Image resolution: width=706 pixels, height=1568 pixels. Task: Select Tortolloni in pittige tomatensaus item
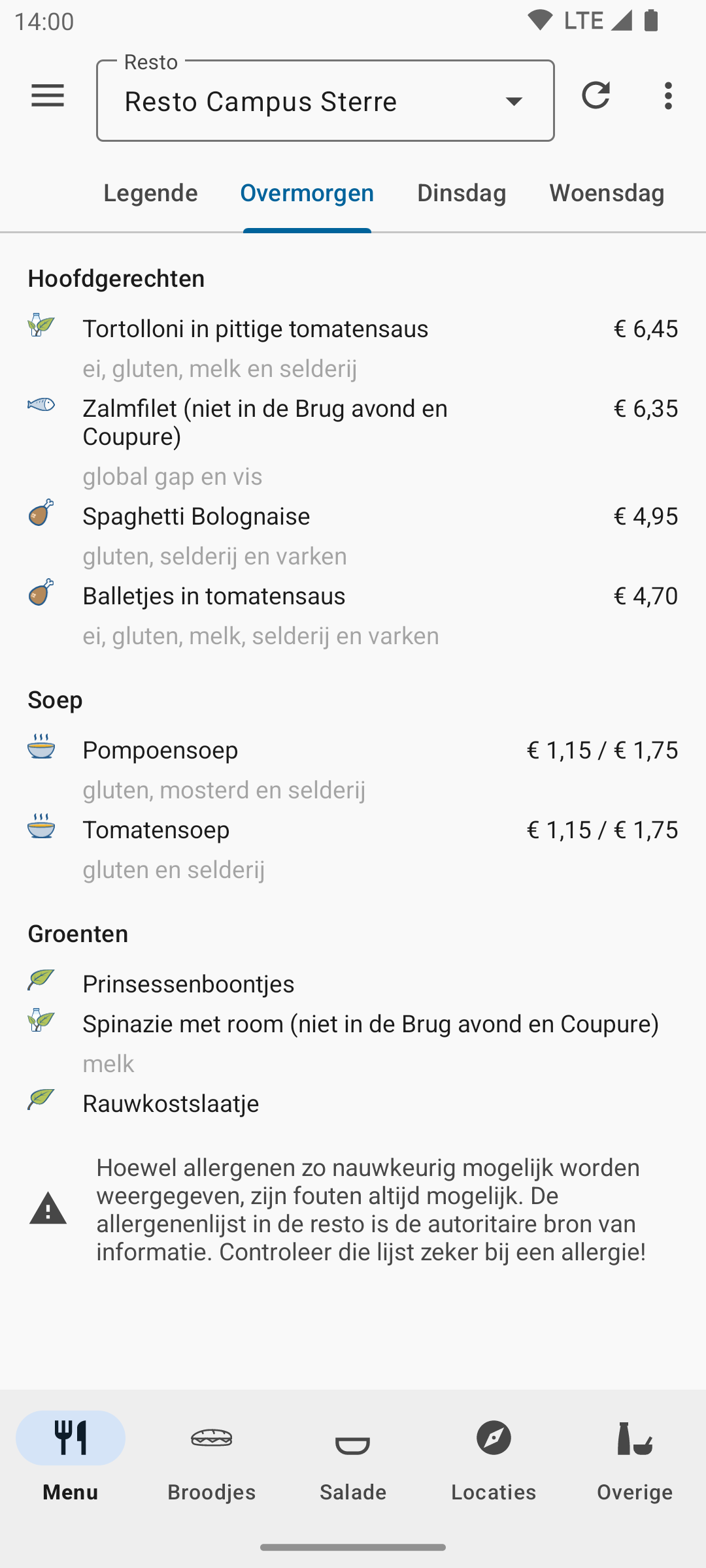click(x=256, y=329)
